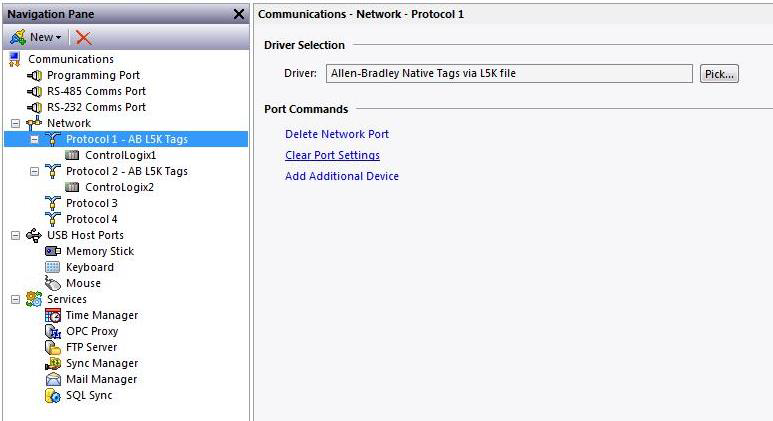Select the OPC Proxy icon
The width and height of the screenshot is (773, 421).
coord(53,331)
